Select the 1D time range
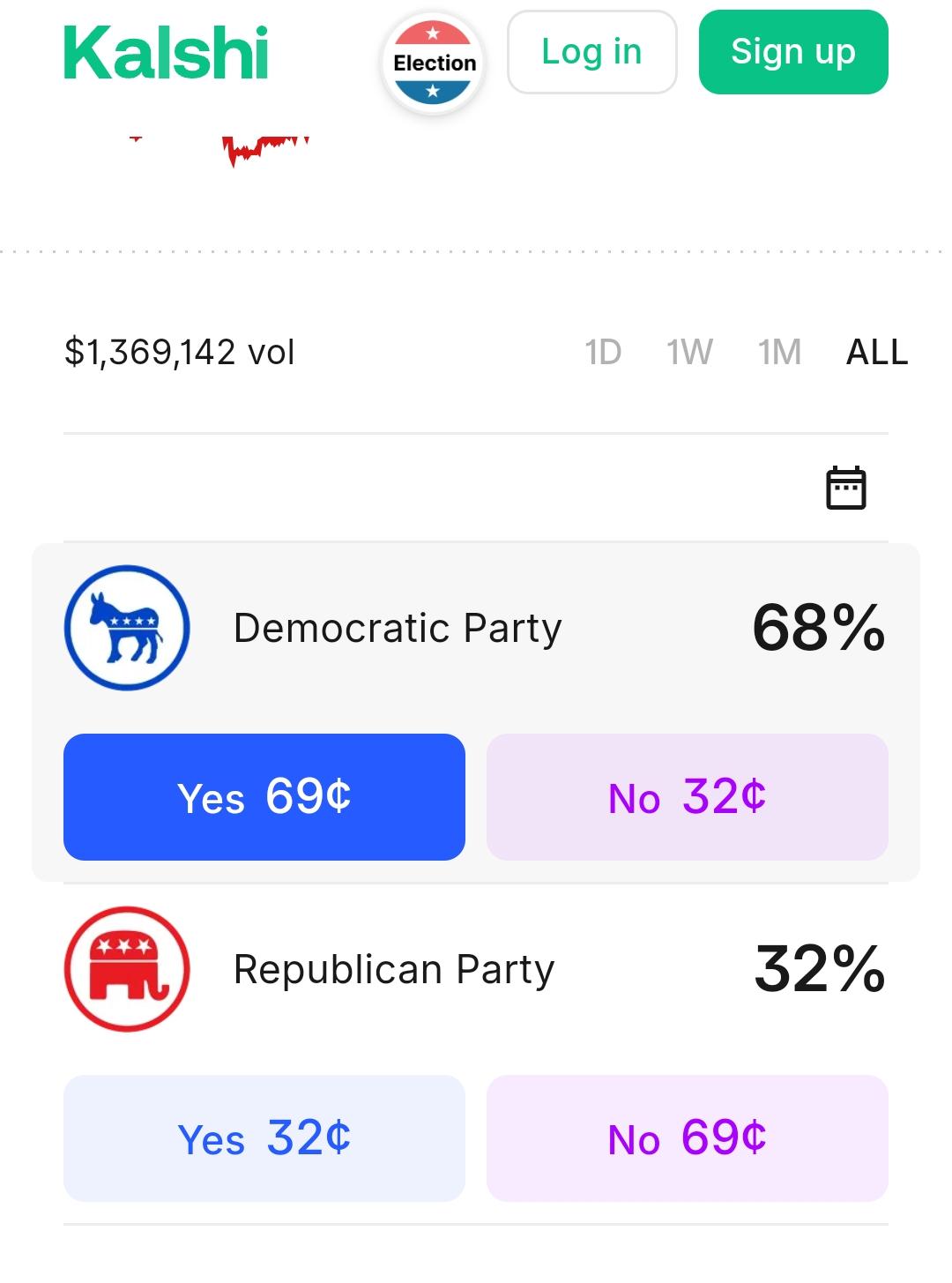The image size is (952, 1283). click(603, 353)
